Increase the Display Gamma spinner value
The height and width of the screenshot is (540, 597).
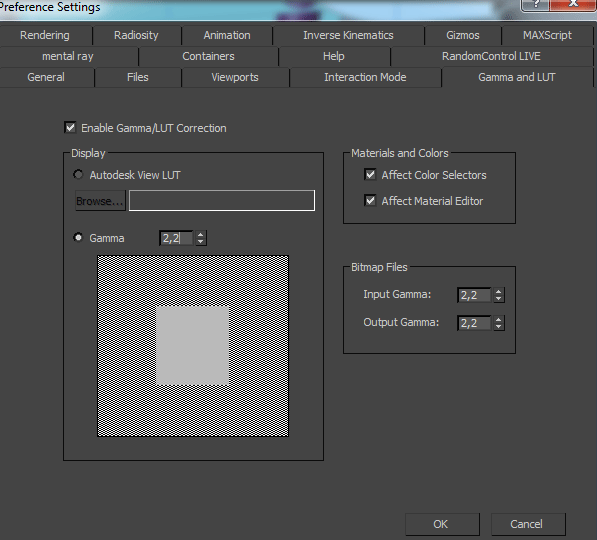201,234
